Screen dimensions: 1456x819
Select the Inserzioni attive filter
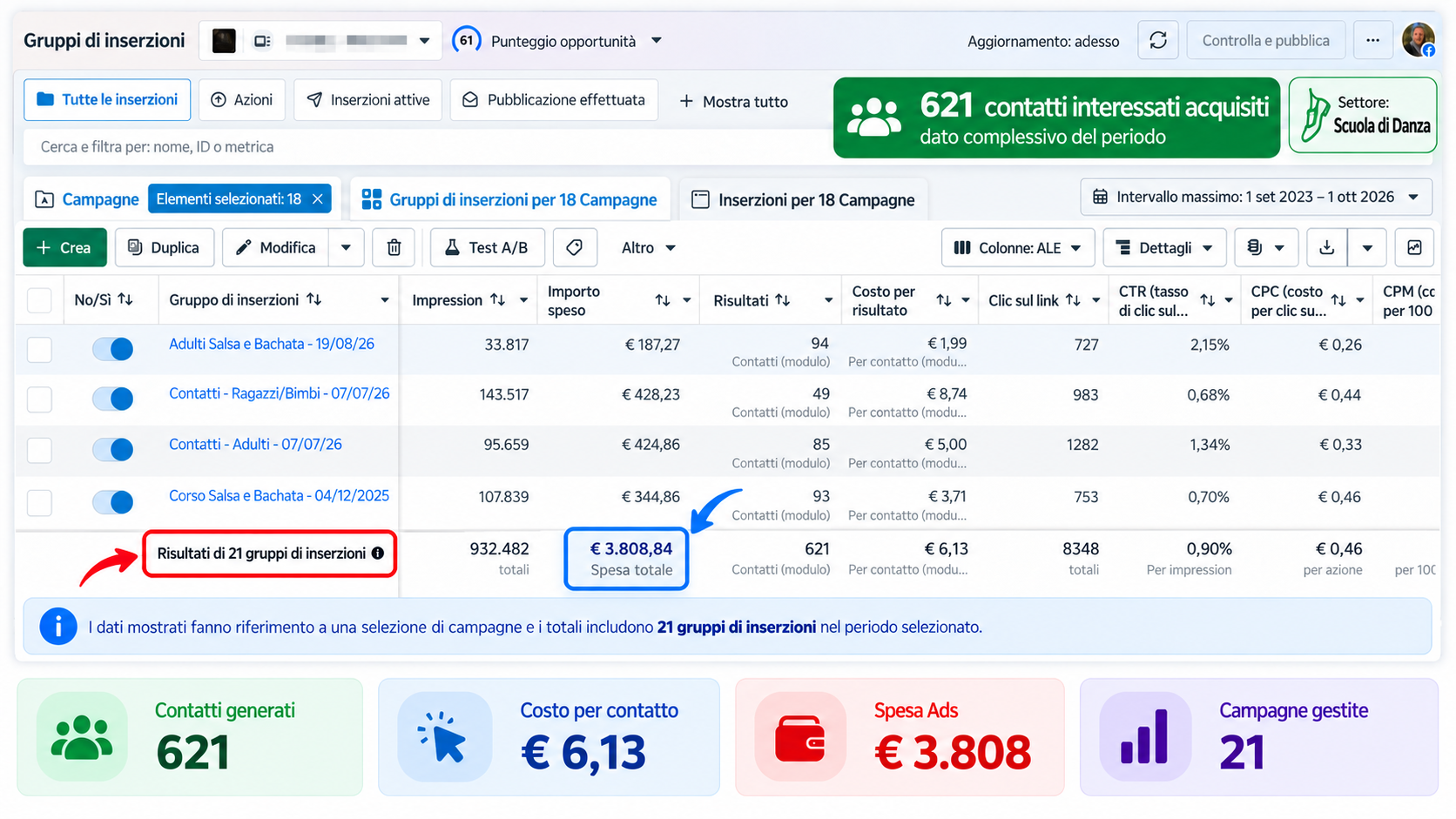[368, 100]
